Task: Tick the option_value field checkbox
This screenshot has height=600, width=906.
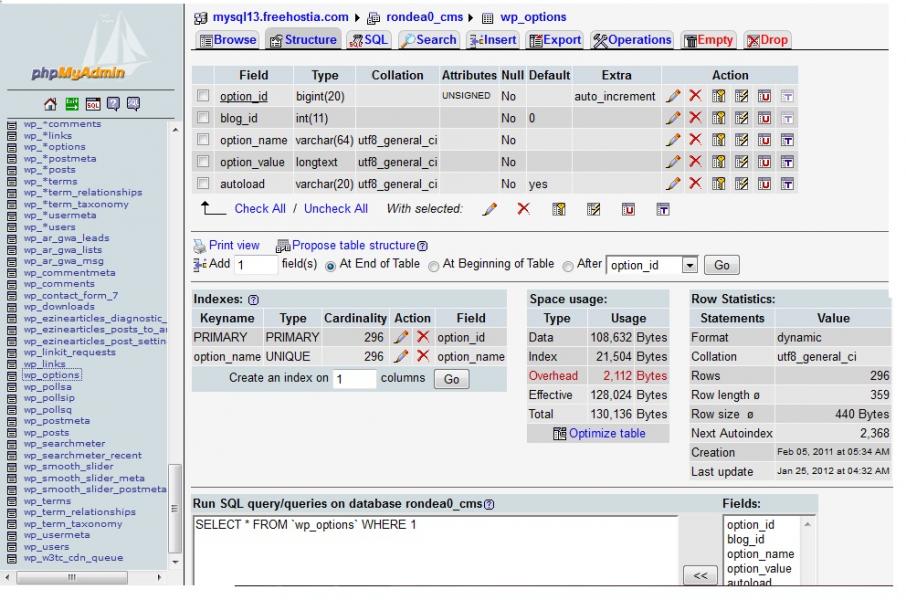Action: pyautogui.click(x=203, y=161)
